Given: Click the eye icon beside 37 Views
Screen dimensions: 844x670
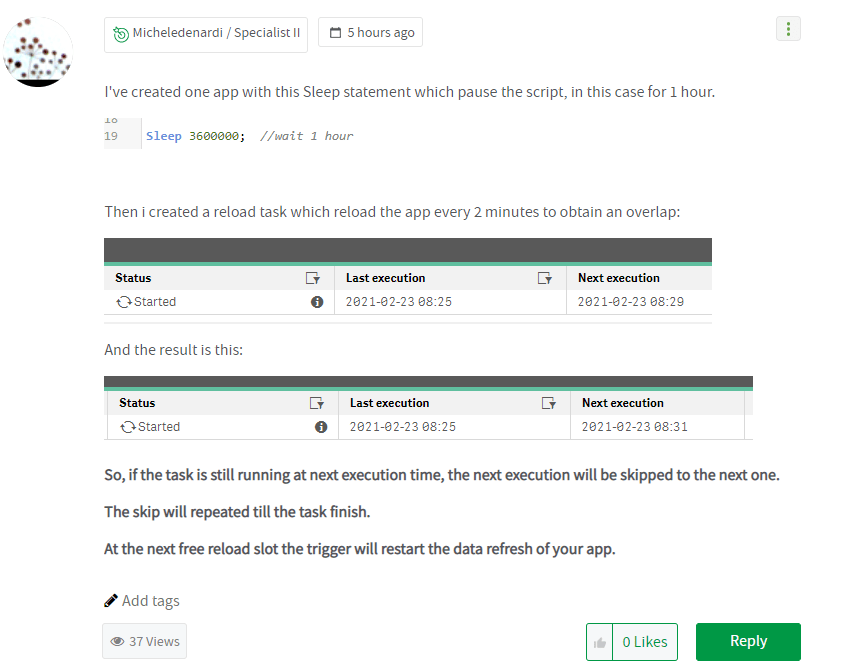Looking at the screenshot, I should coord(117,641).
